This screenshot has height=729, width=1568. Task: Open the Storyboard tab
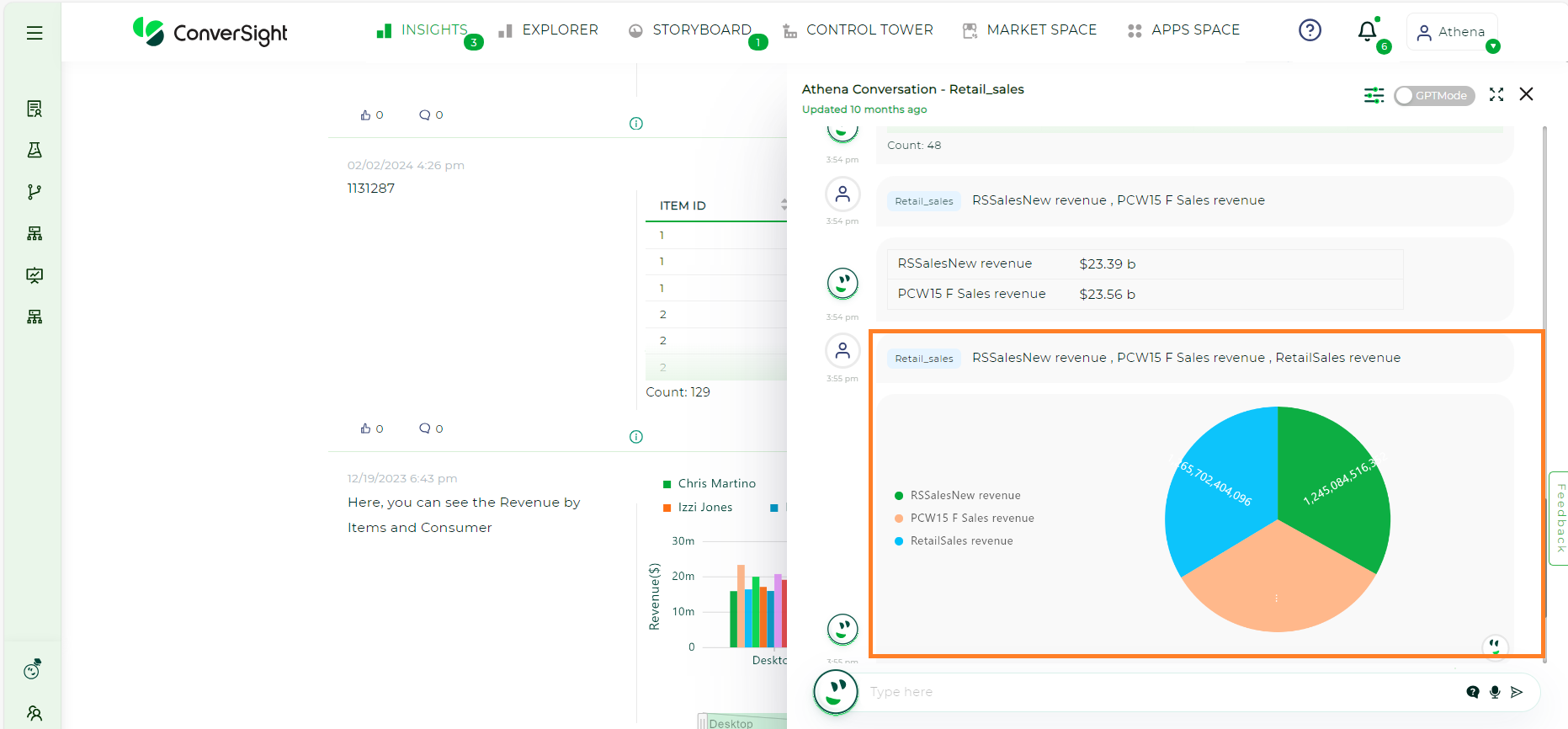point(690,30)
